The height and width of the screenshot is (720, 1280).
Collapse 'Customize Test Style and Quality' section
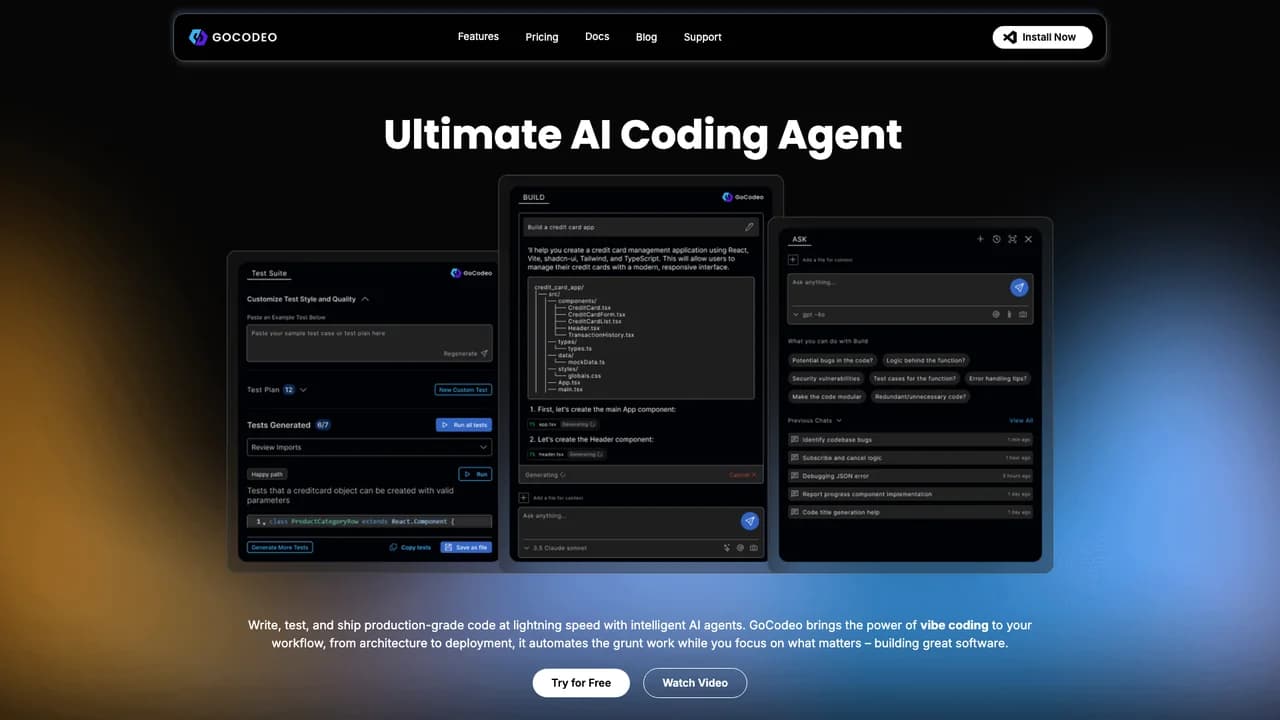365,299
